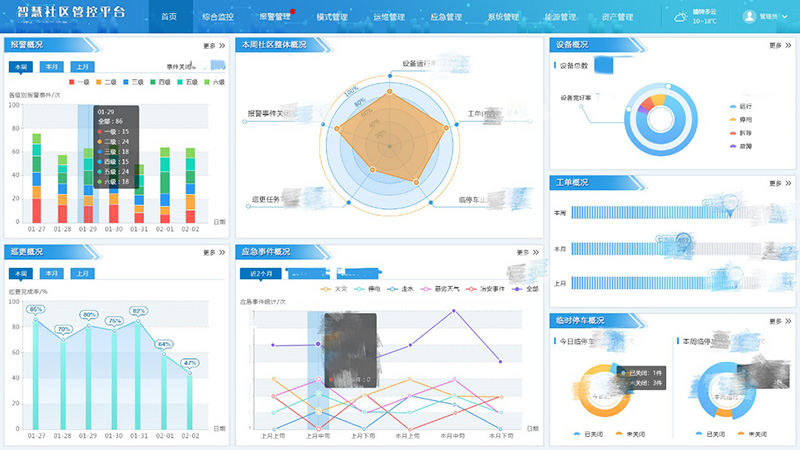Click the 85% patrol completion marker

coord(36,310)
